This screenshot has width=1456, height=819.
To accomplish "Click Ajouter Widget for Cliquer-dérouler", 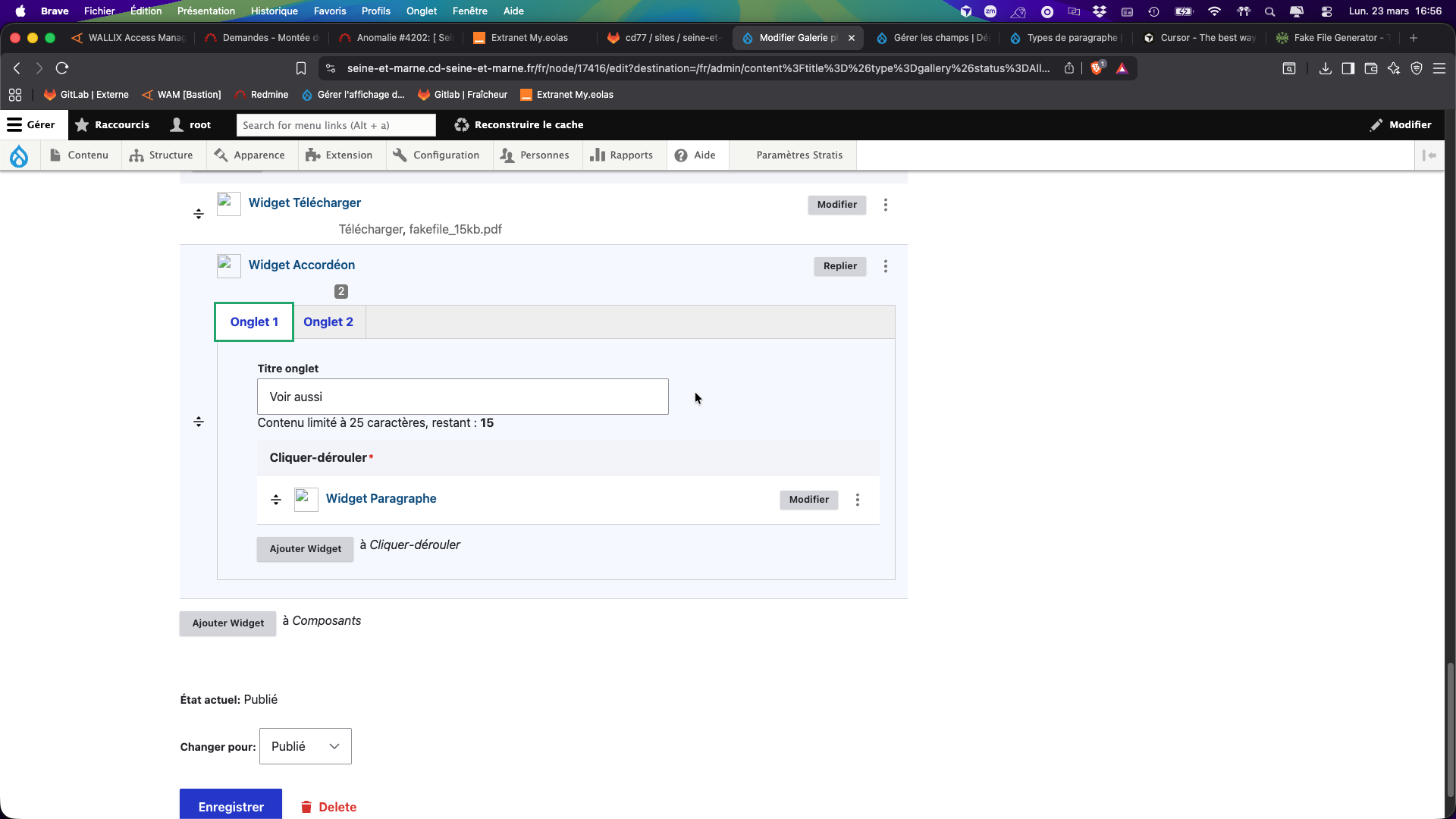I will [305, 549].
